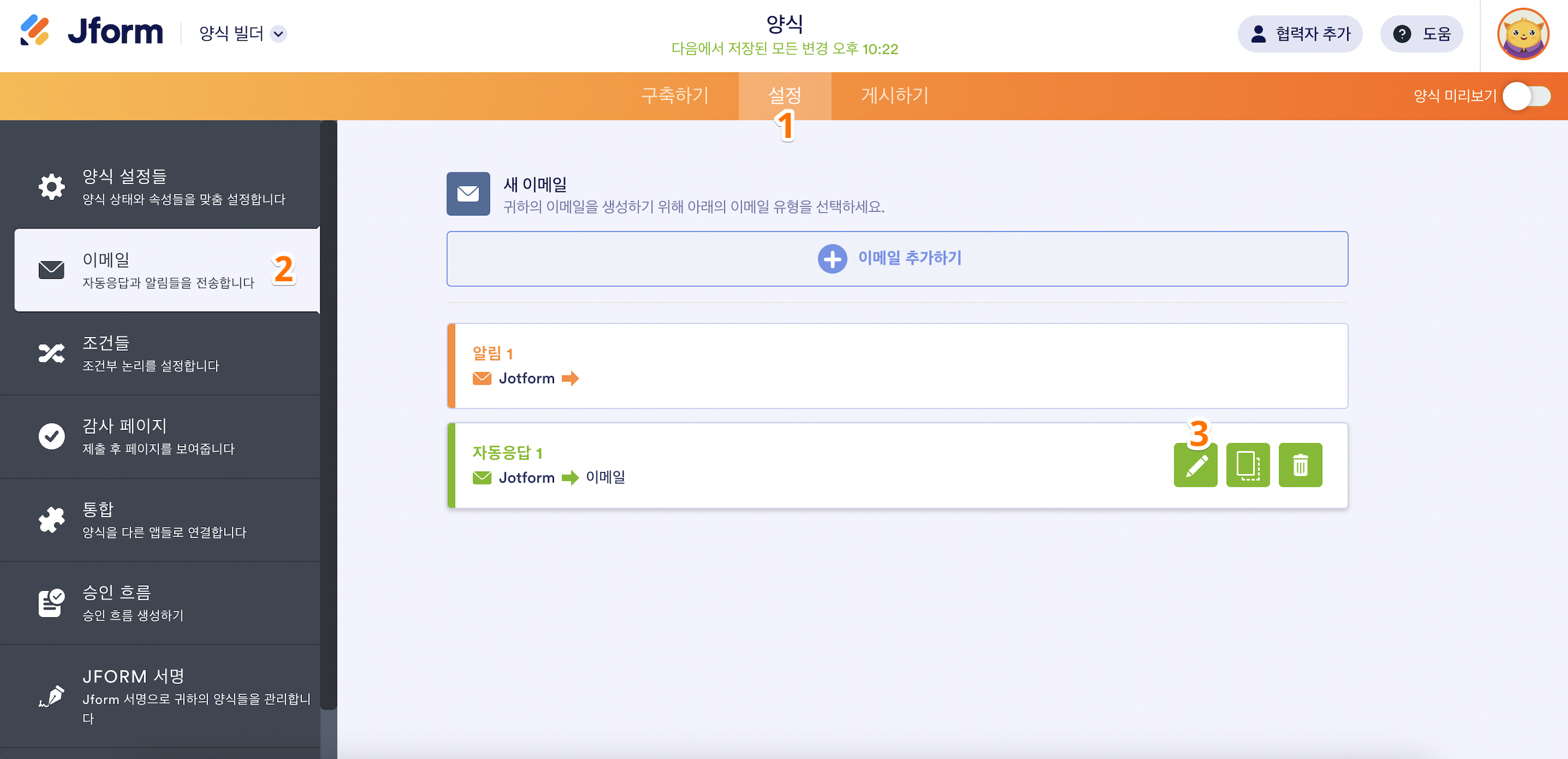Switch to the 게시하기 tab
The width and height of the screenshot is (1568, 759).
click(x=894, y=96)
